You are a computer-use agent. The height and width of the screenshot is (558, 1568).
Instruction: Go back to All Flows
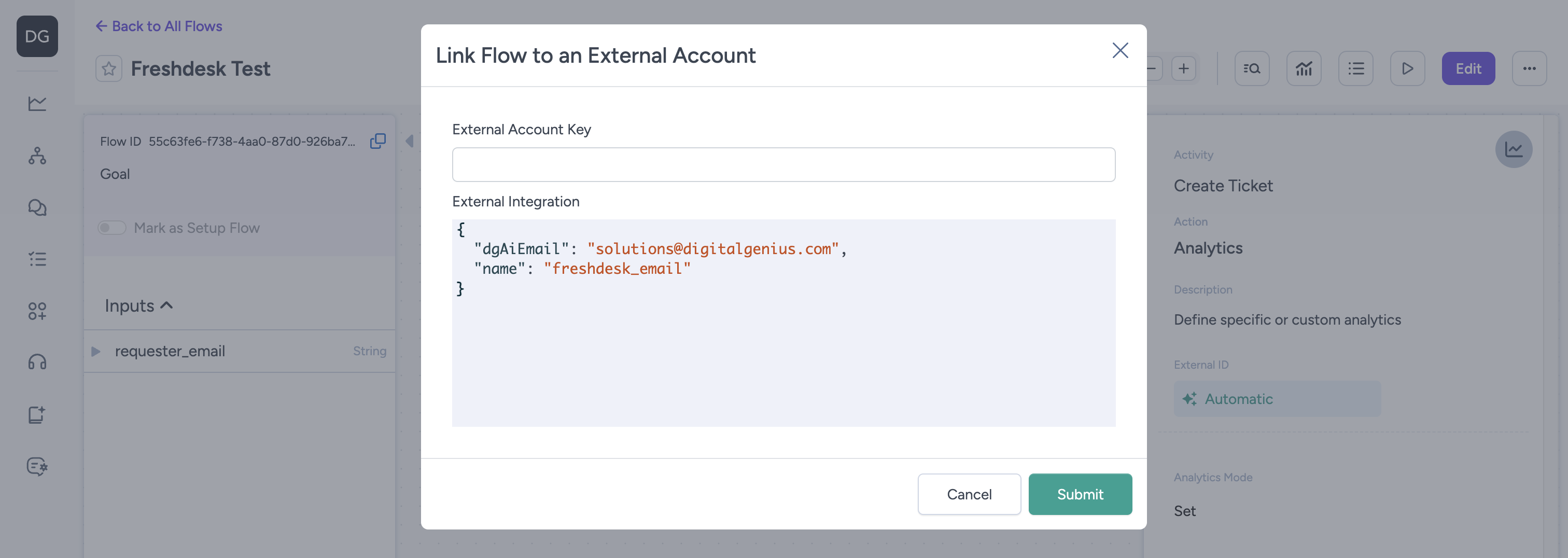[x=159, y=26]
